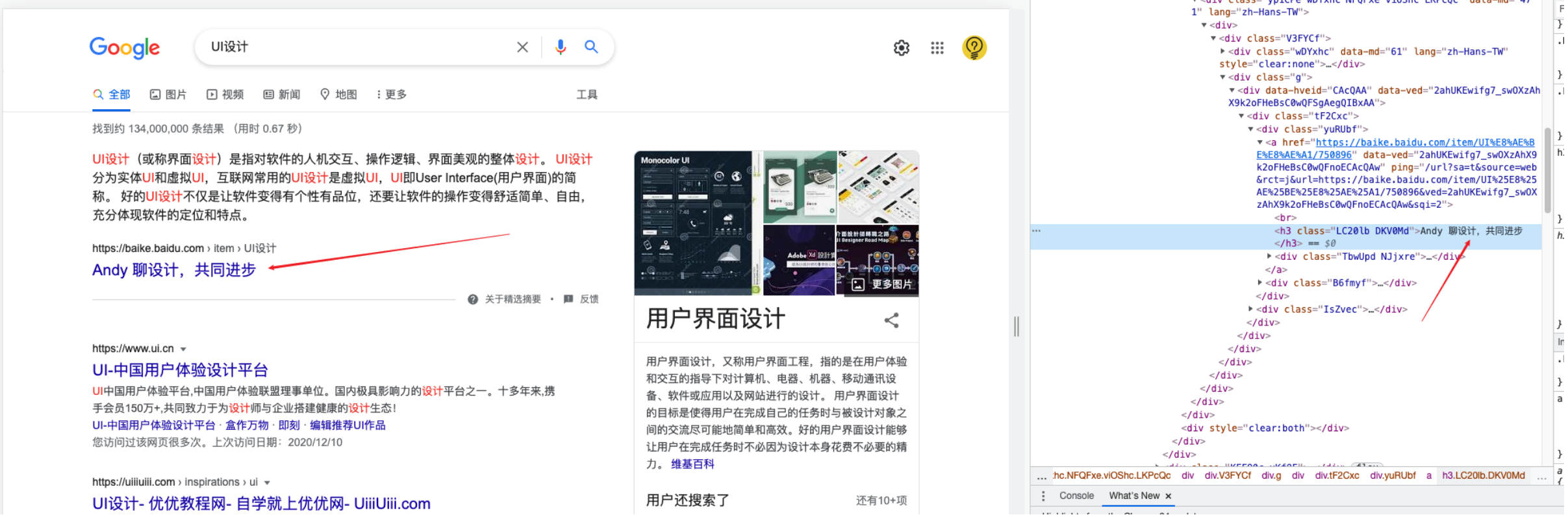Screen dimensions: 1568x517
Task: Expand the div class="wDYxhc" data-md="61" node
Action: (1222, 51)
